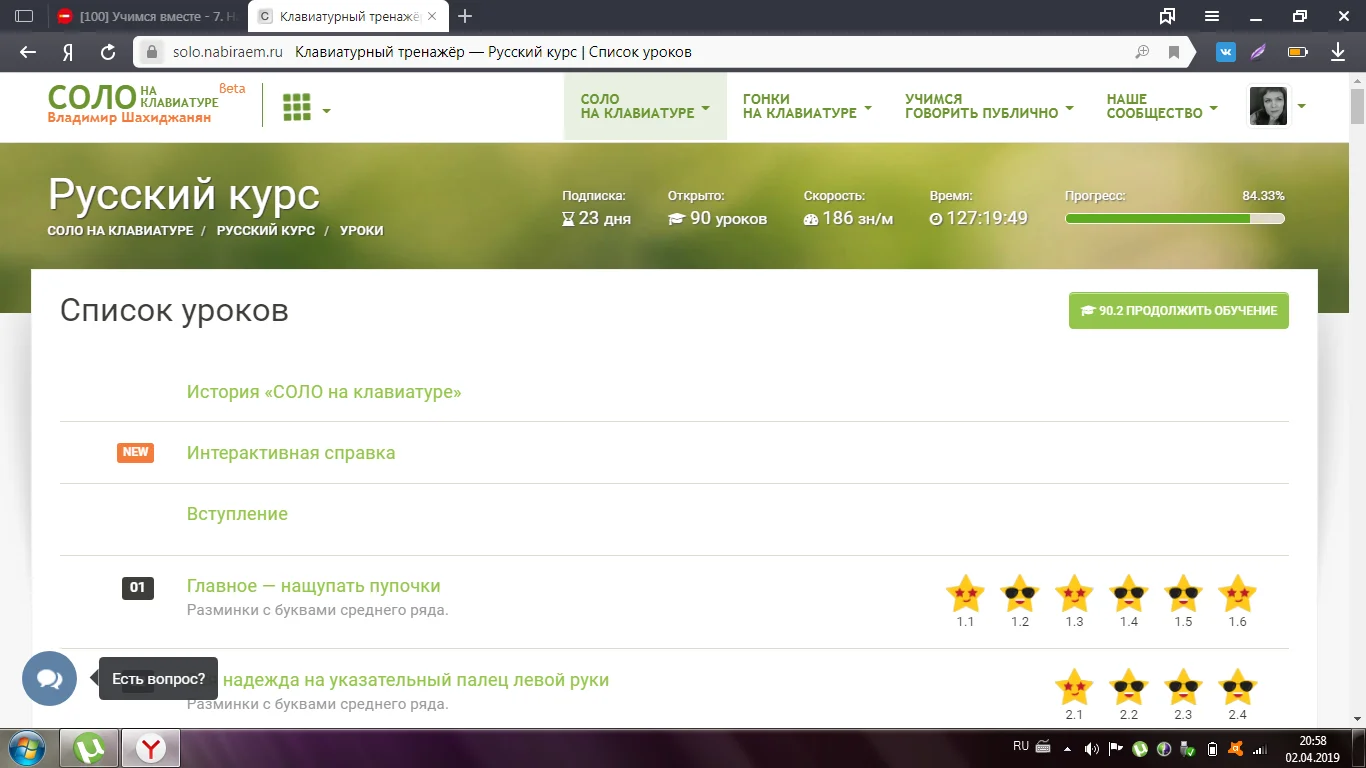
Task: Click the star for exercise 2.2
Action: tap(1129, 687)
